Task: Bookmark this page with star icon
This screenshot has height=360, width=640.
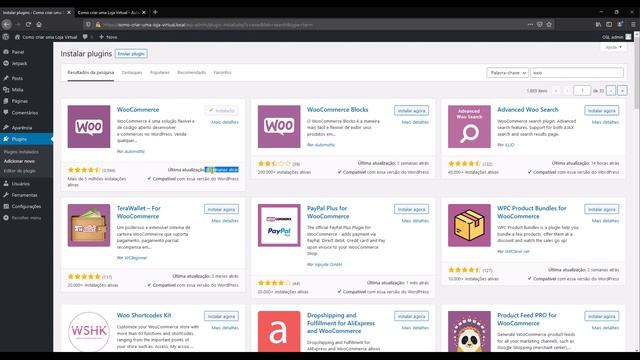Action: point(549,24)
